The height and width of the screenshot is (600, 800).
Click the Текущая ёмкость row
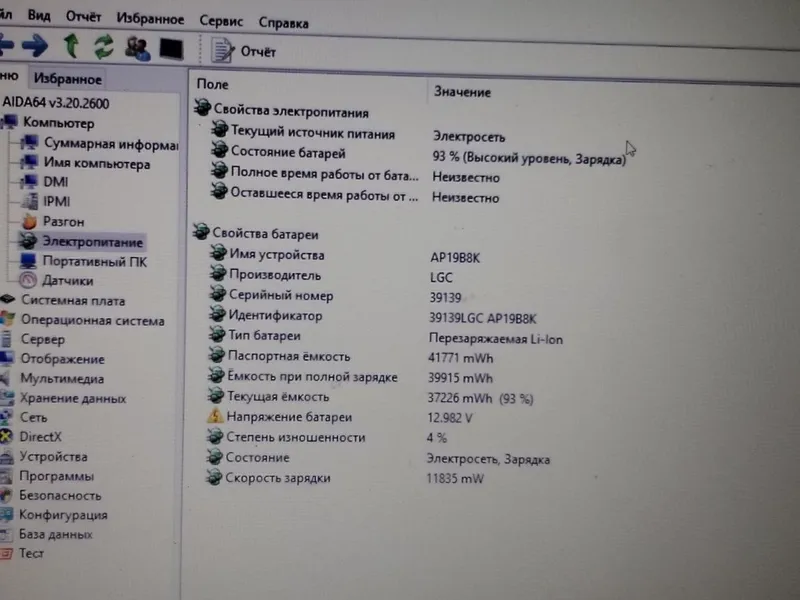370,397
